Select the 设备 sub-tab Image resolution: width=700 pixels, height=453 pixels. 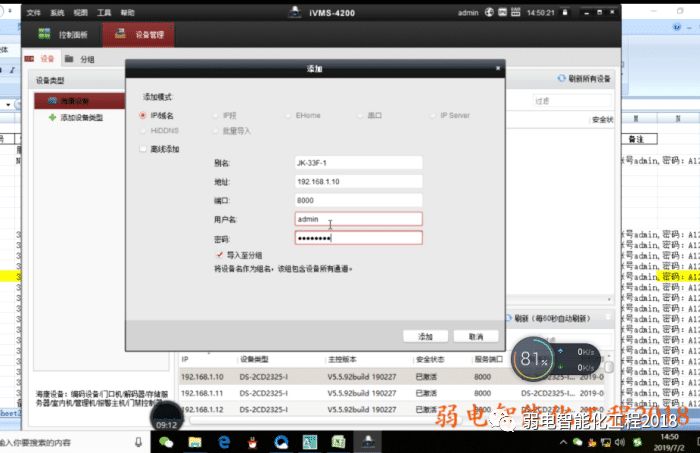click(40, 59)
